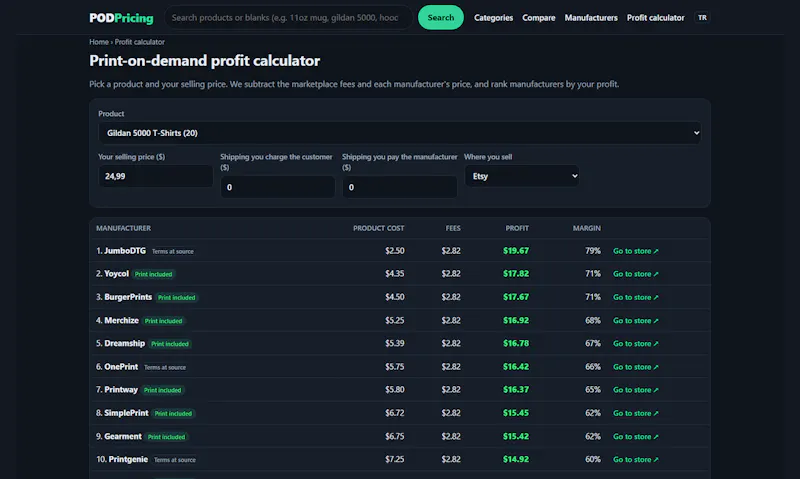Click the JumboDTG manufacturer name

(125, 251)
